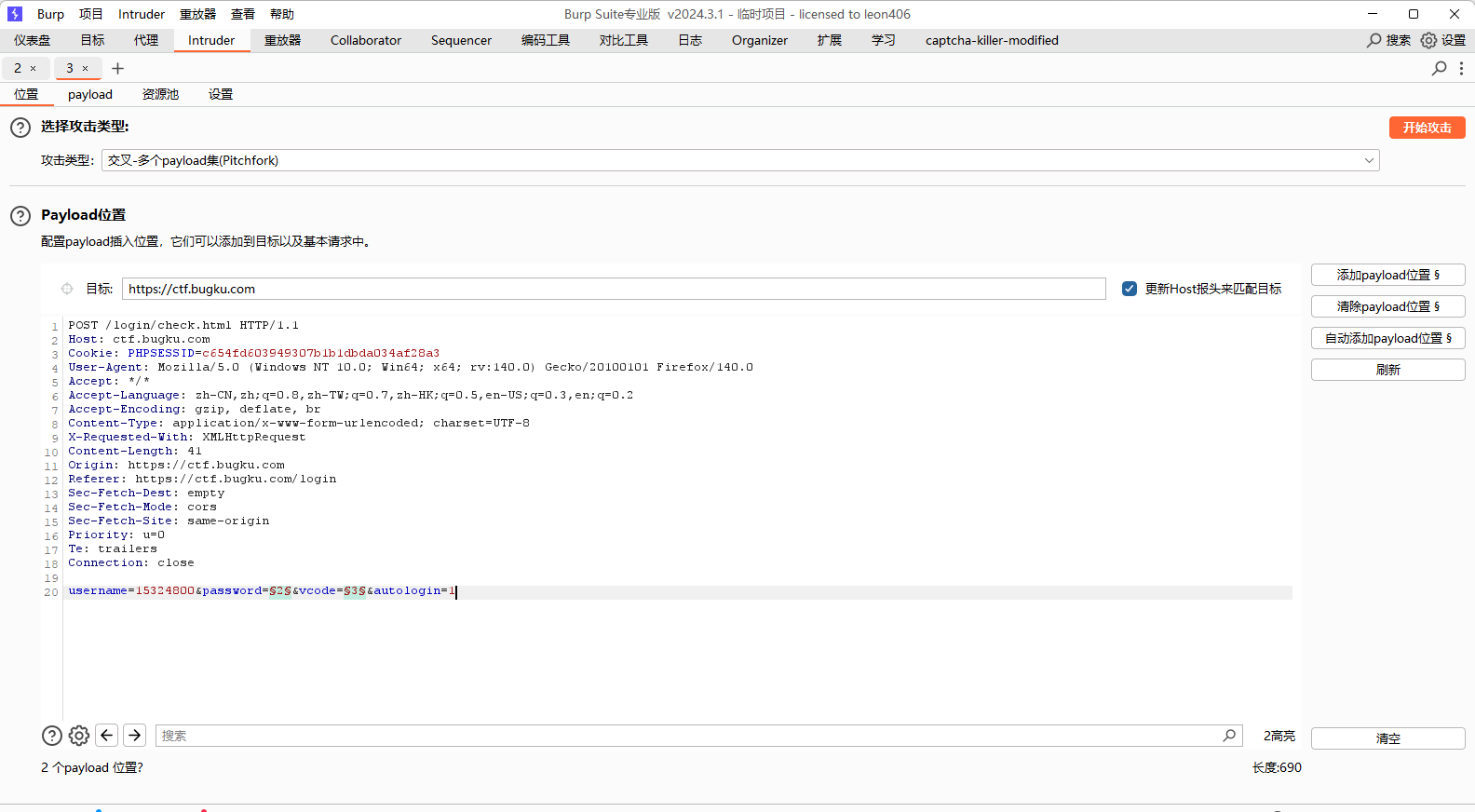
Task: Go to next search match arrow
Action: pyautogui.click(x=135, y=736)
